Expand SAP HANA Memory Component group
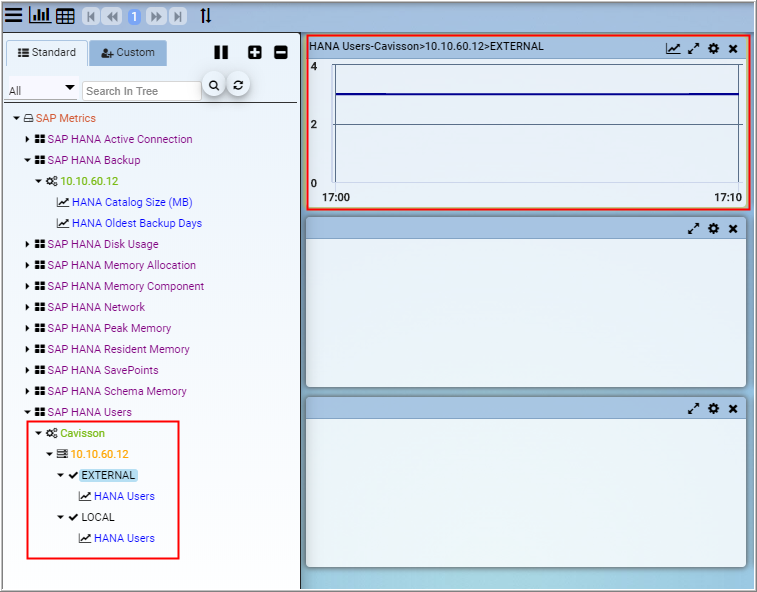The height and width of the screenshot is (592, 757). 28,286
